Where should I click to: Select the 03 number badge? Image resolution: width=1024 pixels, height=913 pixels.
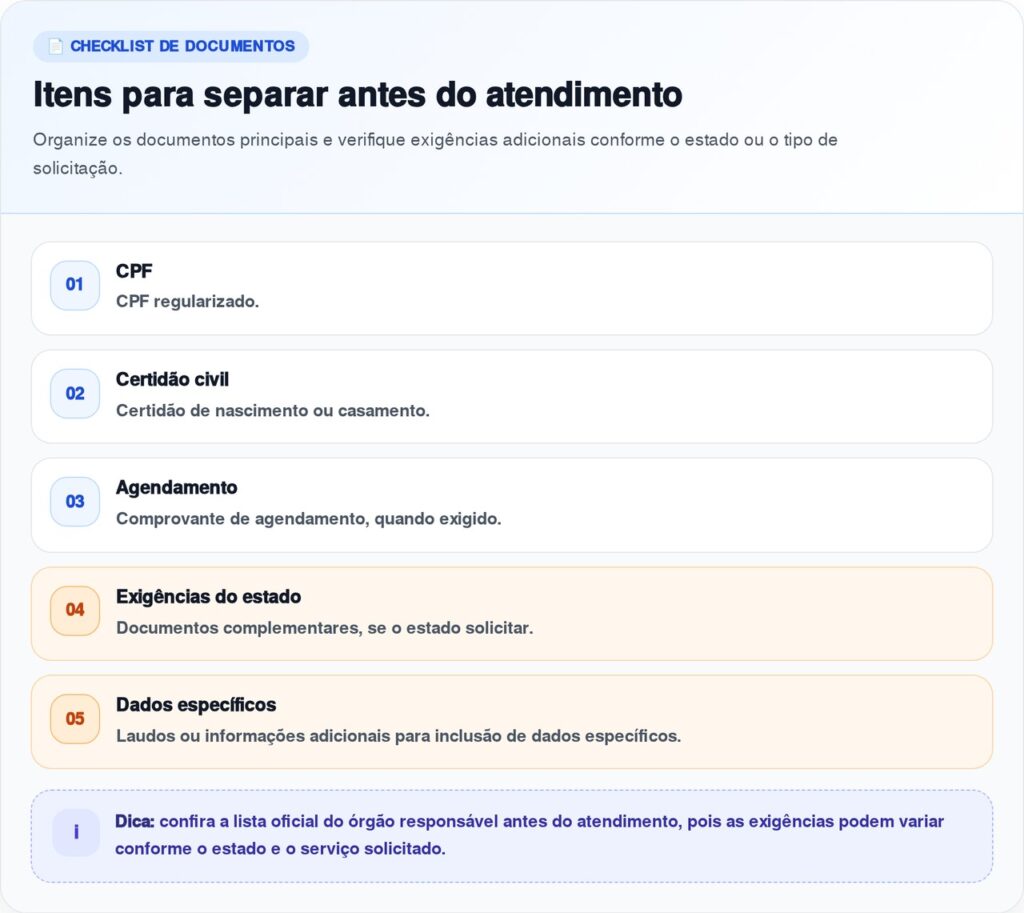pos(75,502)
